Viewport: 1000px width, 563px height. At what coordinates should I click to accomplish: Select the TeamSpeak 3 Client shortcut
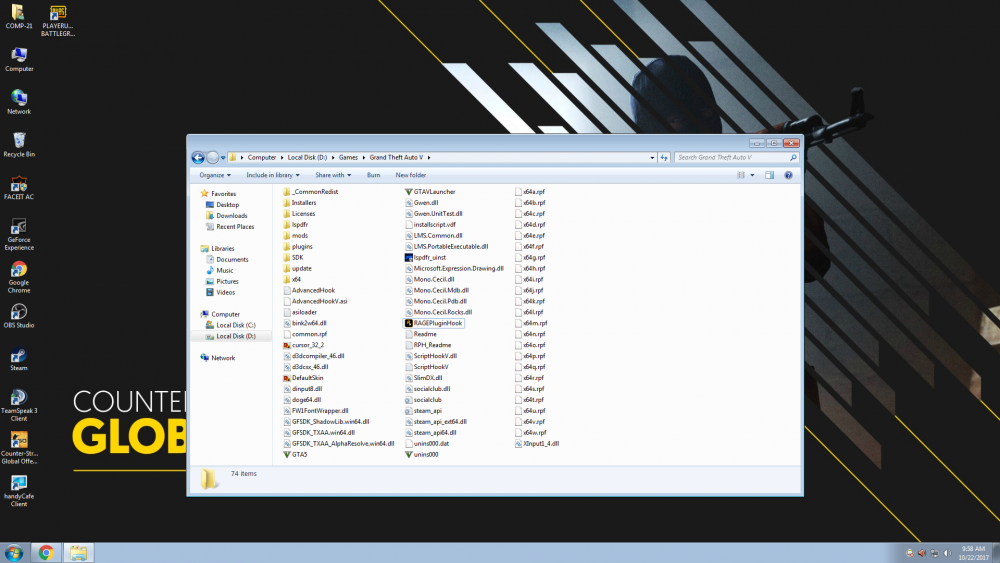18,405
